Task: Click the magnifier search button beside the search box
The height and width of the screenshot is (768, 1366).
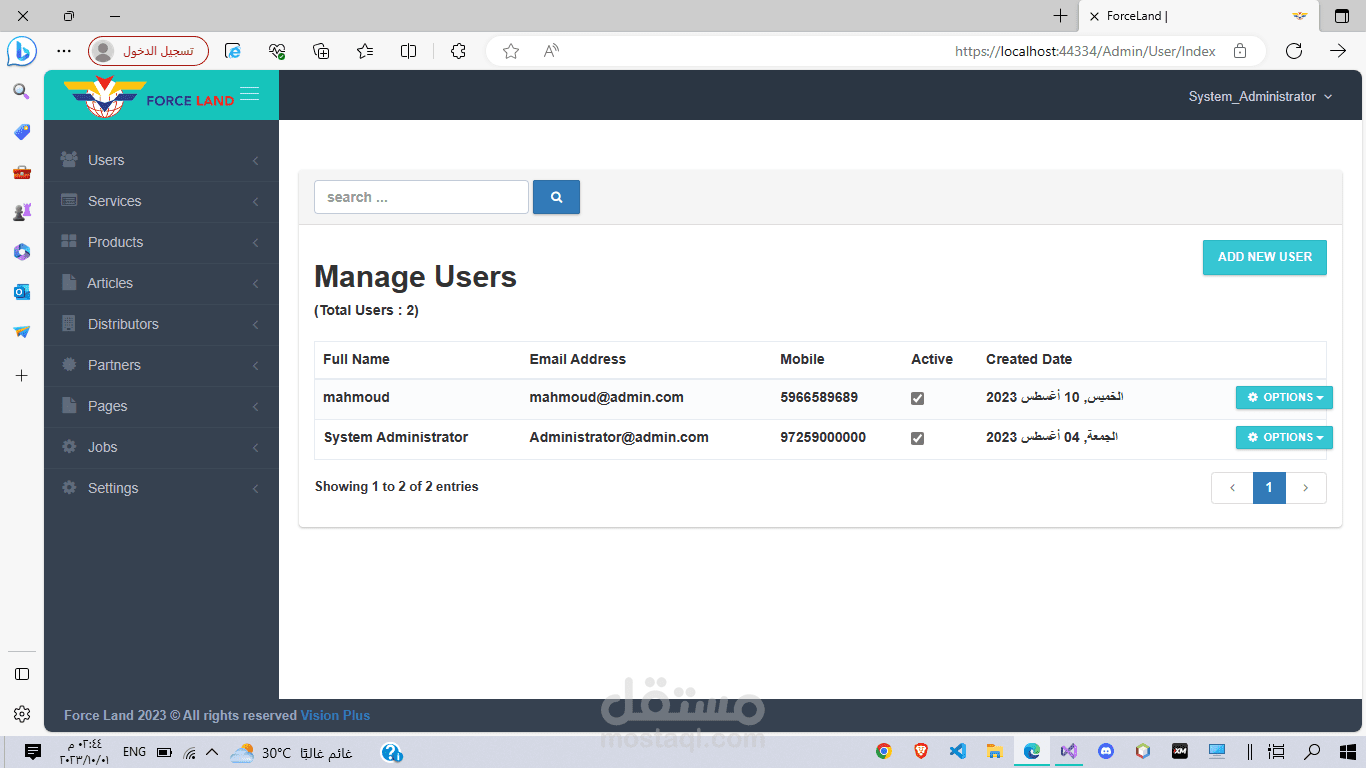Action: pos(556,197)
